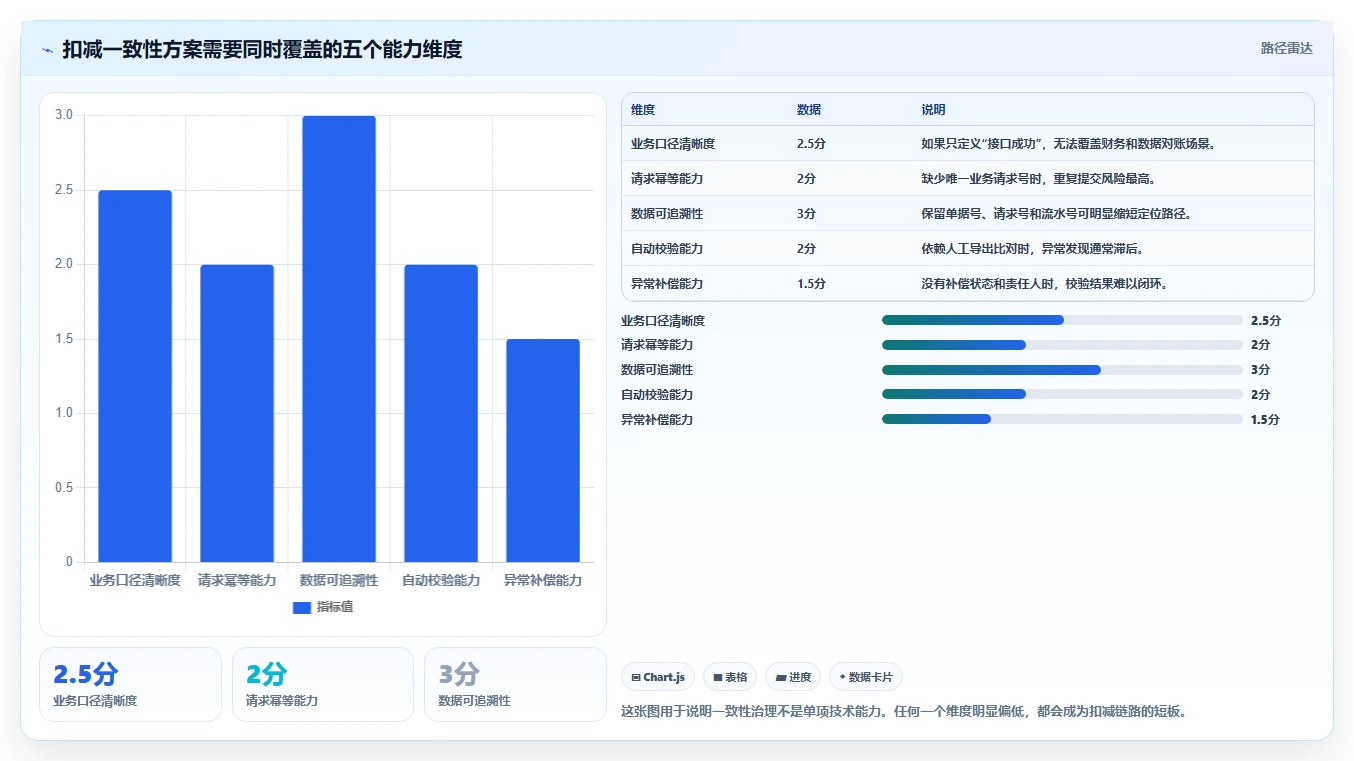
Task: Click the 3.0 tick on the y-axis
Action: 64,115
